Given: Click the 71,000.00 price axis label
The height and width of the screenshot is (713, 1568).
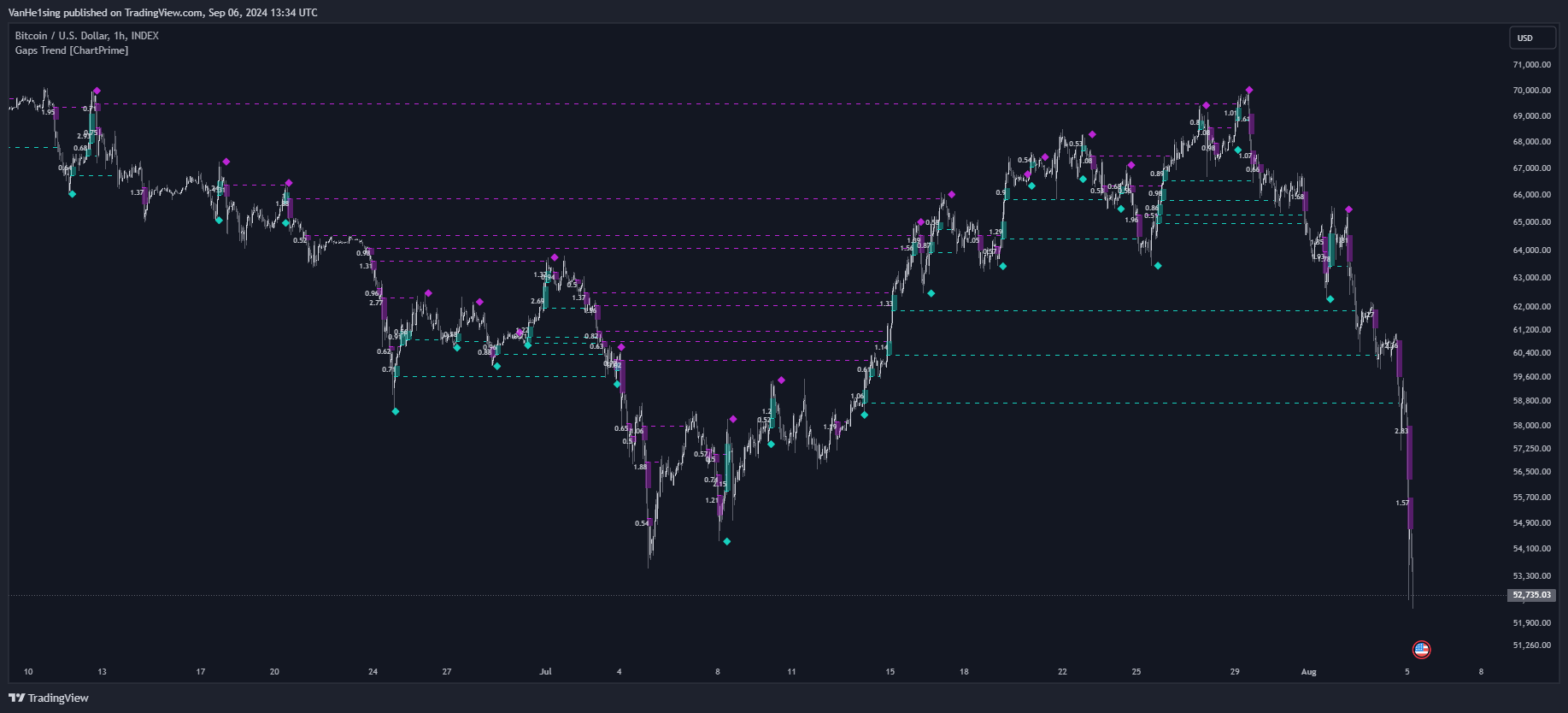Looking at the screenshot, I should pos(1531,65).
